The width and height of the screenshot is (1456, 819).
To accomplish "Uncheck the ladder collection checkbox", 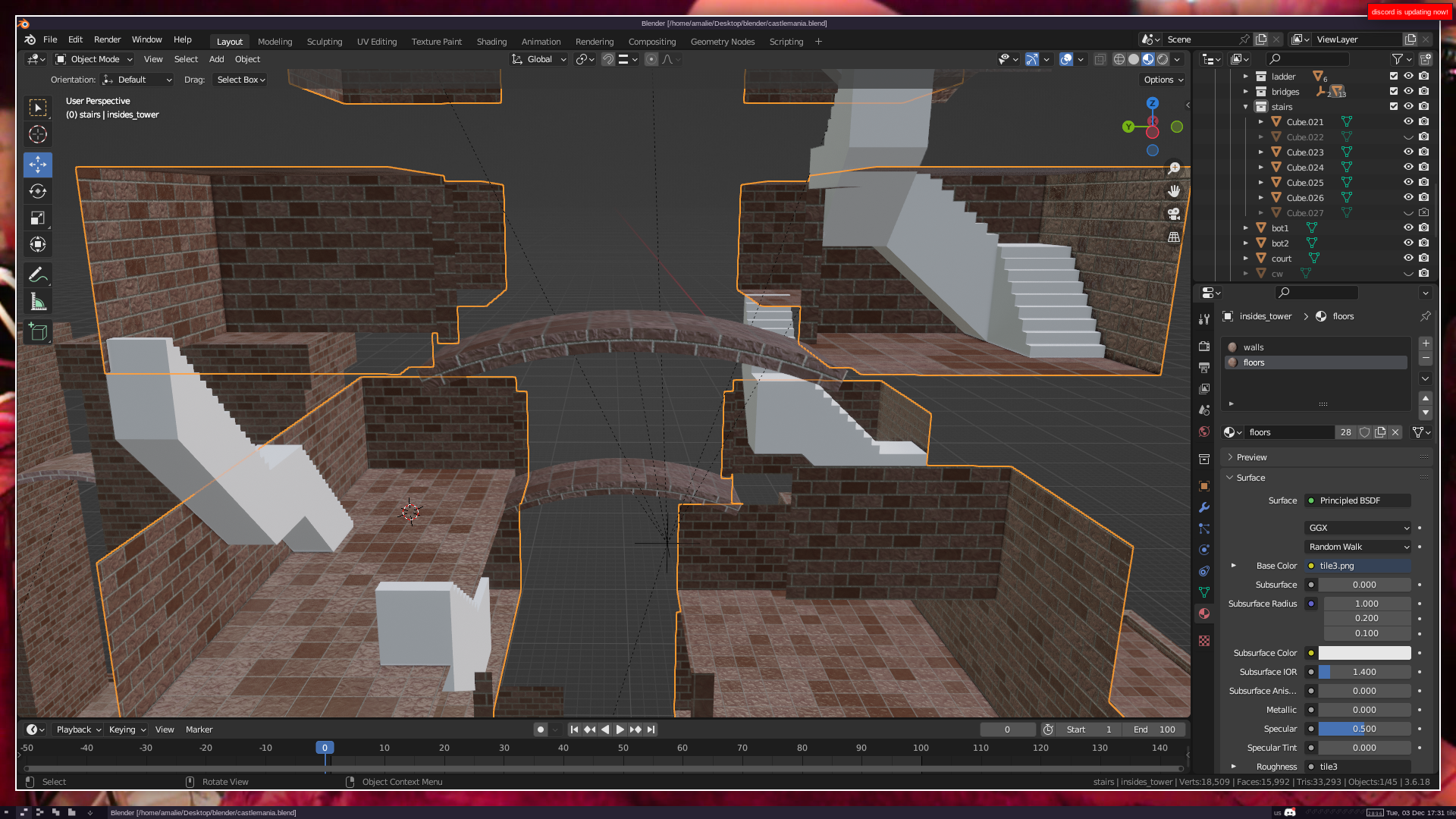I will coord(1393,76).
